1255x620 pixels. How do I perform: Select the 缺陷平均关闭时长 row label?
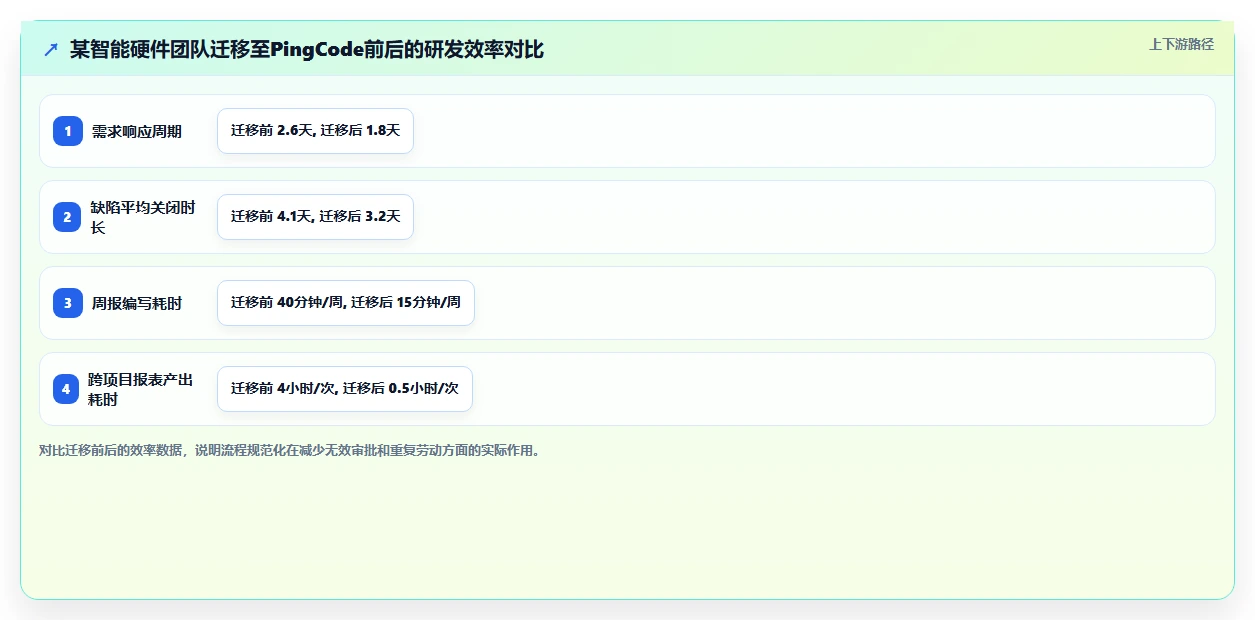(143, 217)
